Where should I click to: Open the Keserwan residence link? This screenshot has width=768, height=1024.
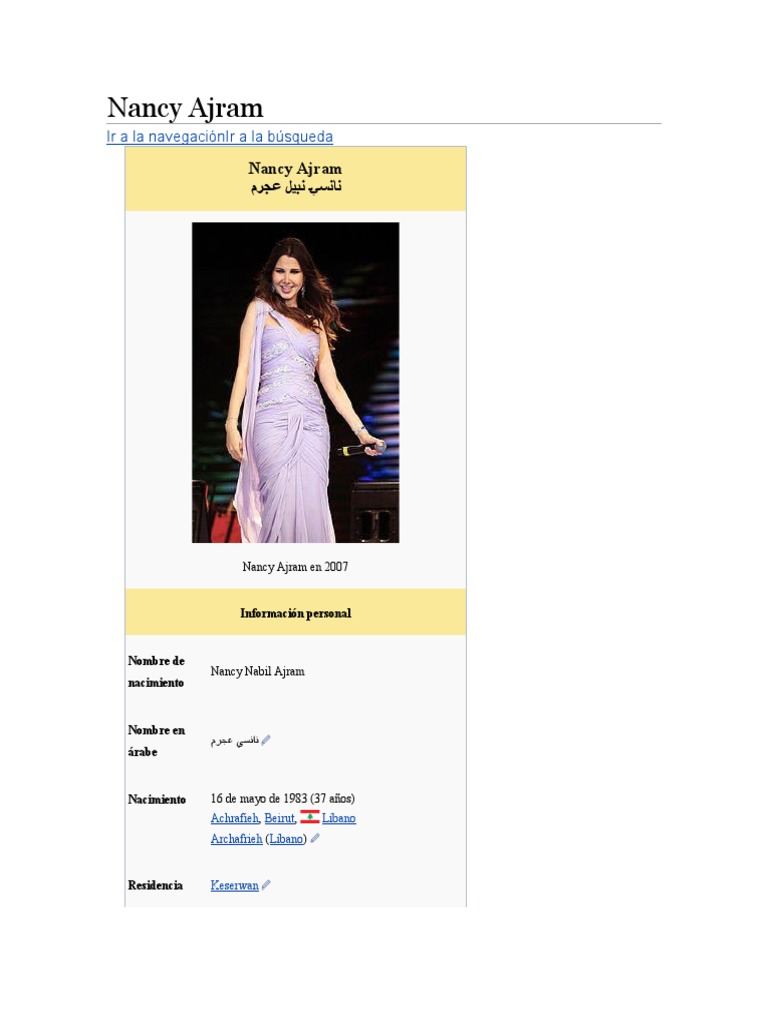click(x=234, y=885)
